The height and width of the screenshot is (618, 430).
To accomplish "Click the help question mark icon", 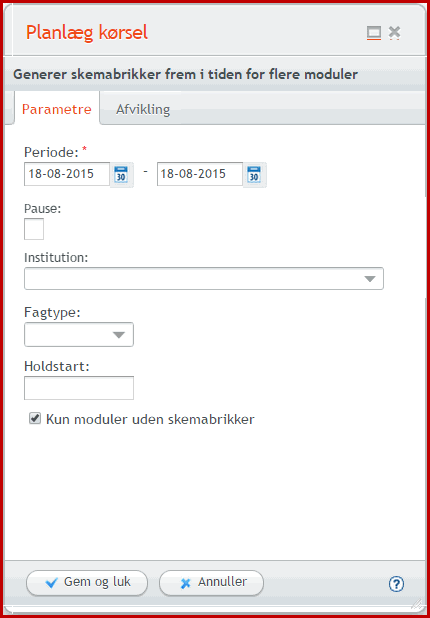I will [x=396, y=583].
